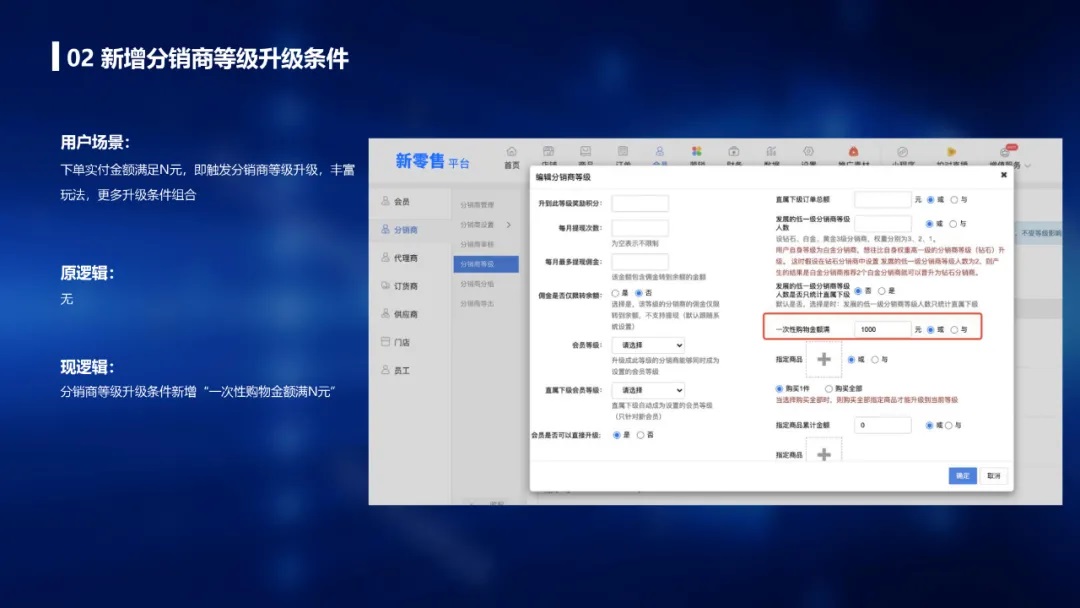Open the 会员等级 dropdown
The image size is (1080, 608).
point(647,345)
